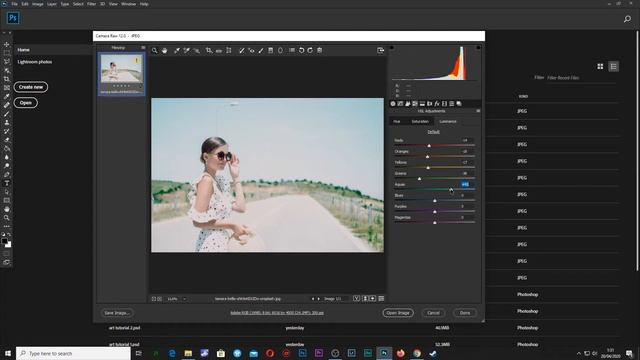This screenshot has width=640, height=360.
Task: Select the Straighten tool
Action: 219,51
